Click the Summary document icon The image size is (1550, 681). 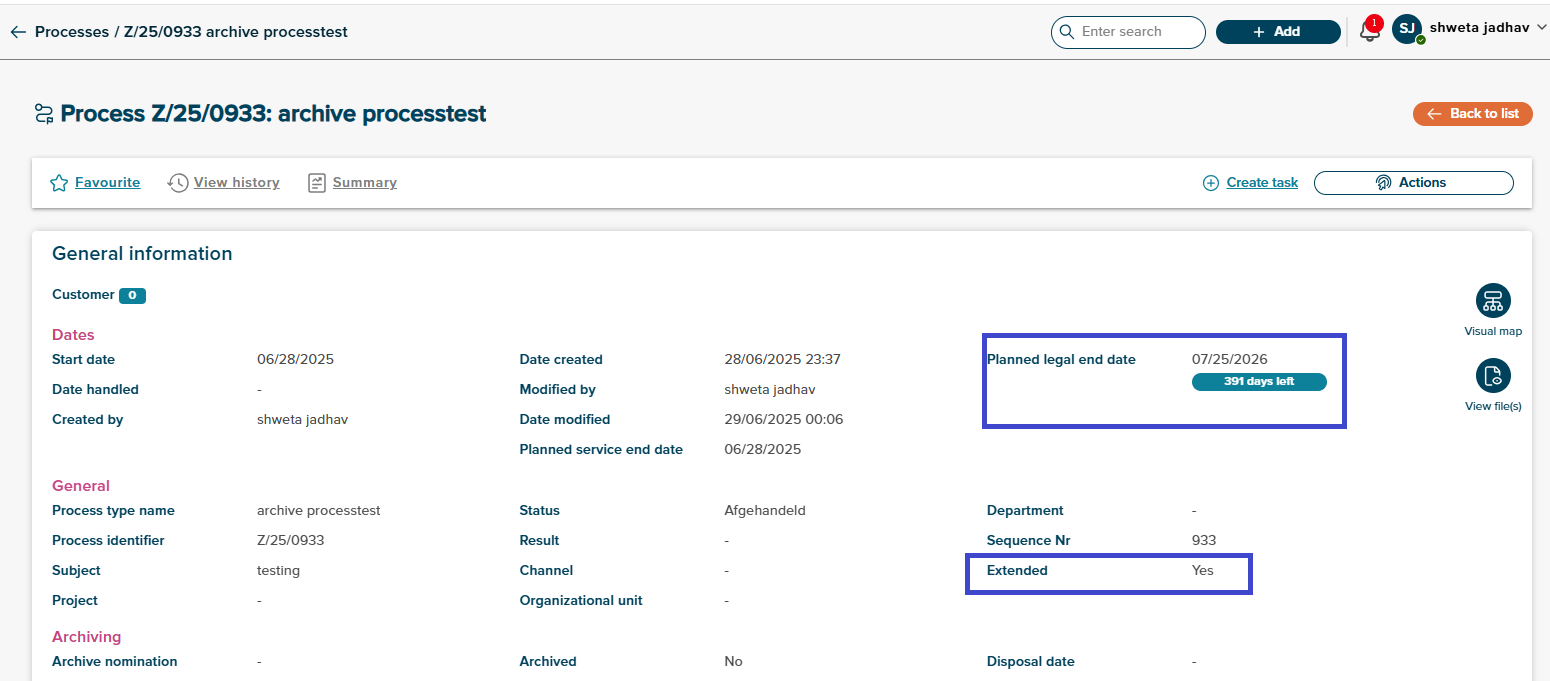click(317, 183)
